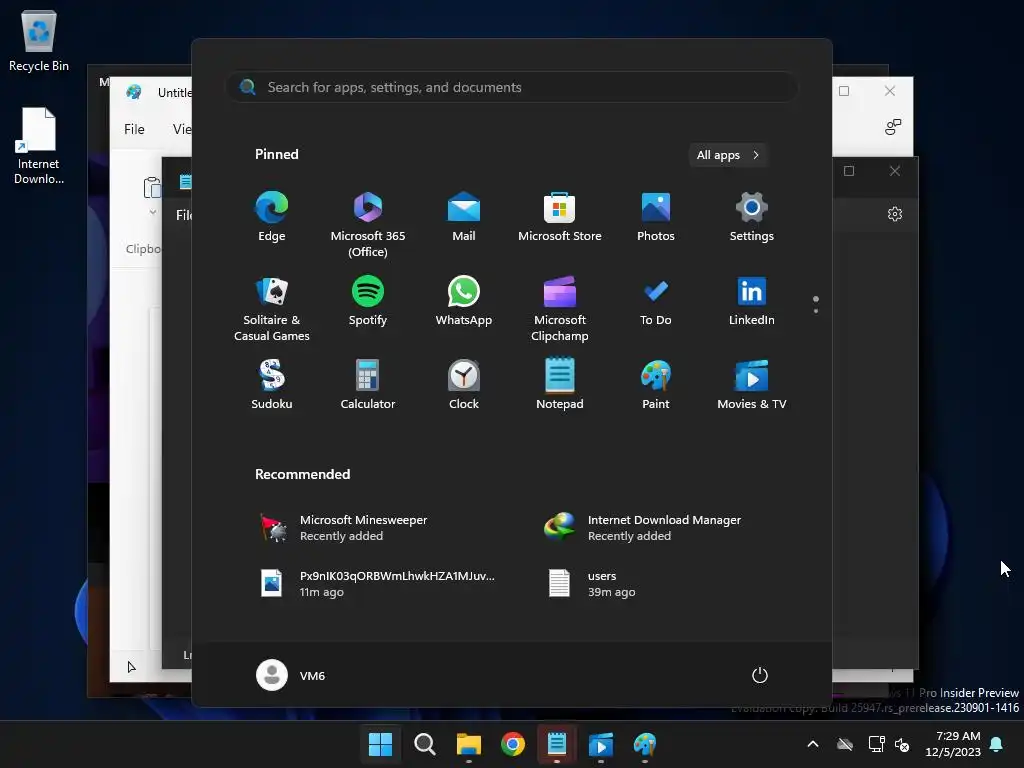The image size is (1024, 768).
Task: Click the Paint clipboard paste icon
Action: (x=152, y=187)
